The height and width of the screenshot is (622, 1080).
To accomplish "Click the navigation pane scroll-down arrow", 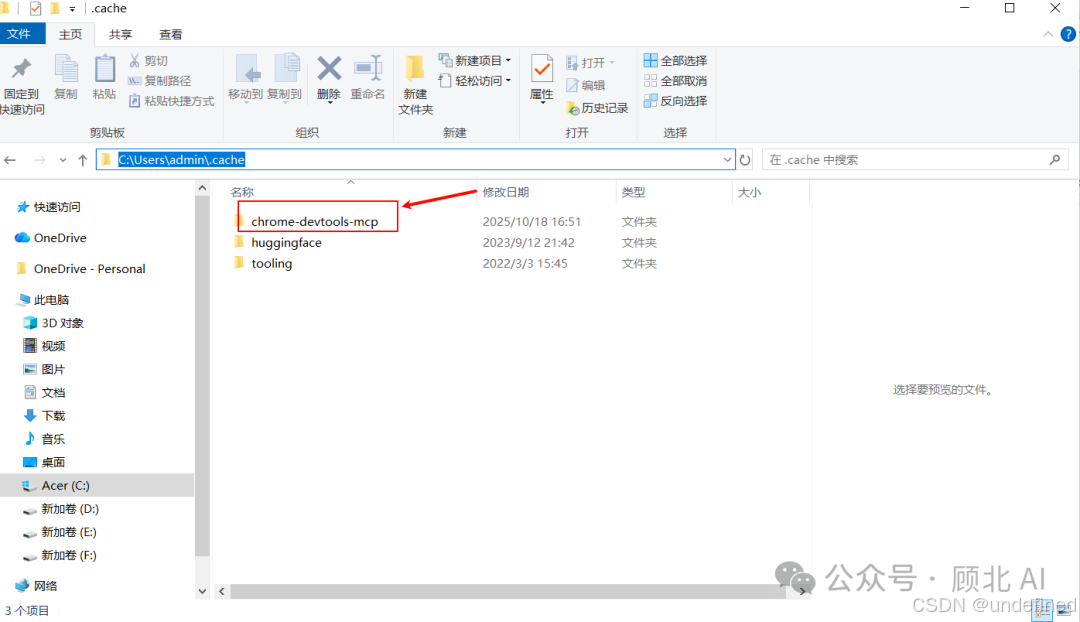I will click(202, 591).
